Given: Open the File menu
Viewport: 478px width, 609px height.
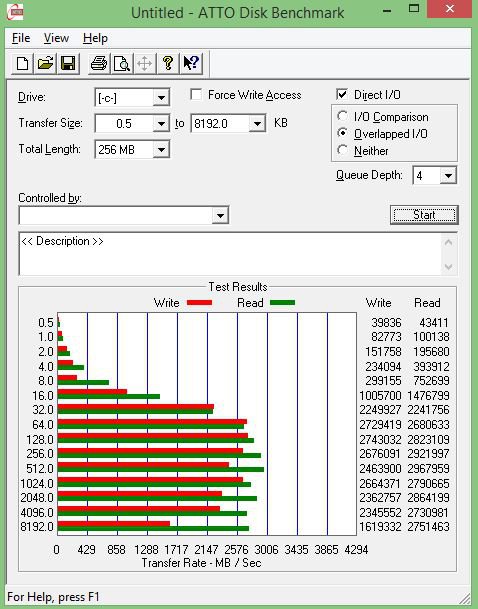Looking at the screenshot, I should click(x=21, y=38).
